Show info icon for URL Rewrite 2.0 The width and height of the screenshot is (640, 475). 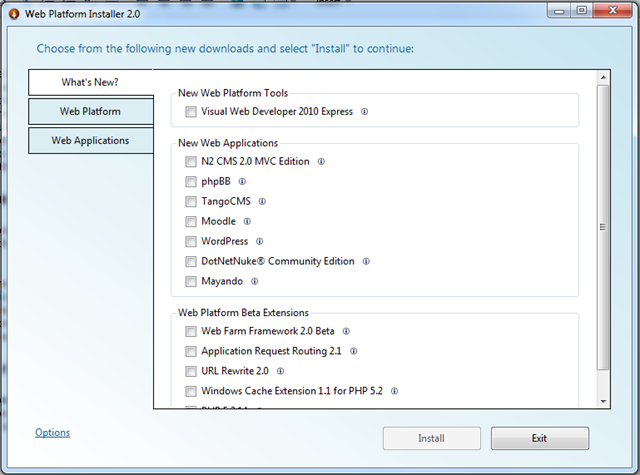[280, 371]
